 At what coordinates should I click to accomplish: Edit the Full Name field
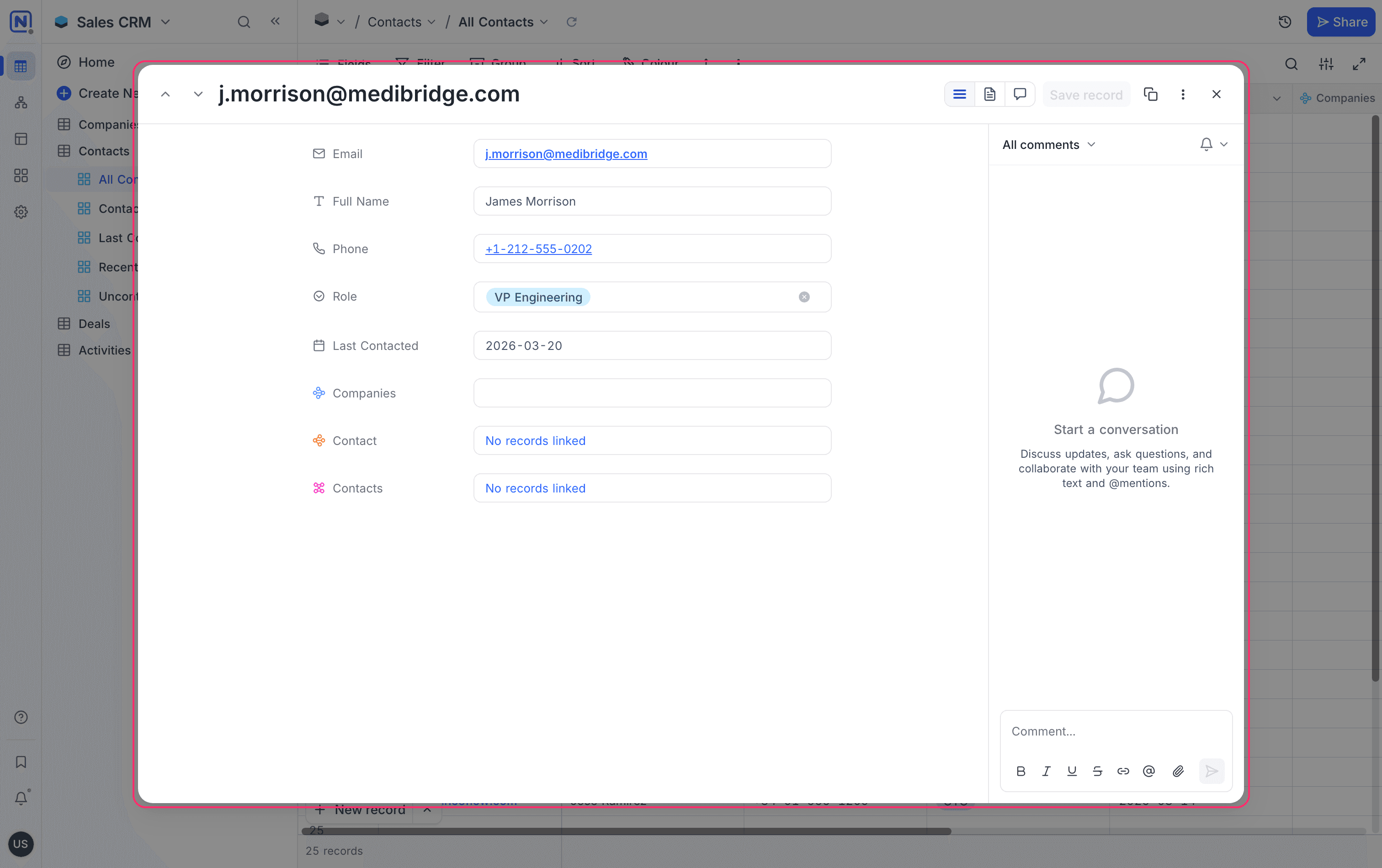point(652,201)
